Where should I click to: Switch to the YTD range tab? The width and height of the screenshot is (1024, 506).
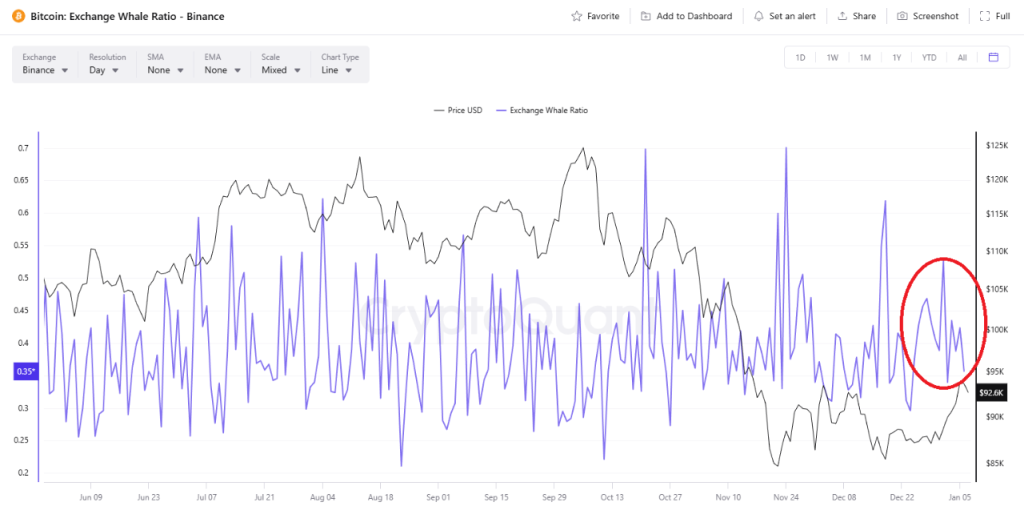(929, 57)
